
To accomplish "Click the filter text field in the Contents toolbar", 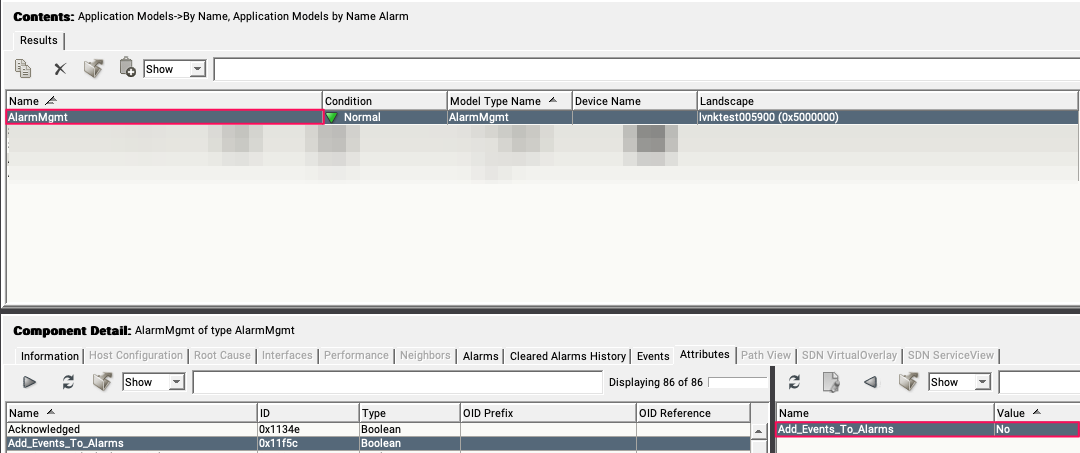I will [640, 69].
